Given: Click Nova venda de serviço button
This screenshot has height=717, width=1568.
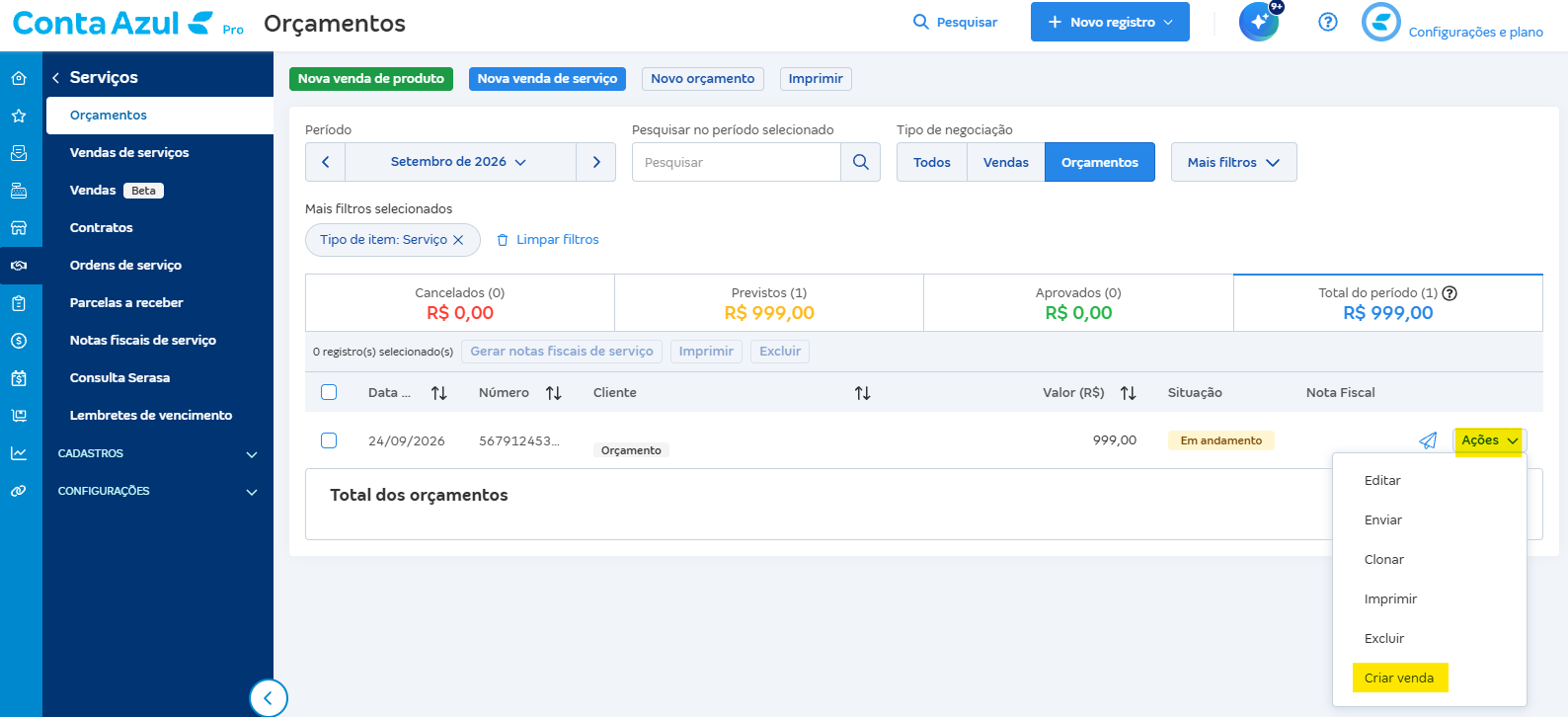Looking at the screenshot, I should click(547, 79).
